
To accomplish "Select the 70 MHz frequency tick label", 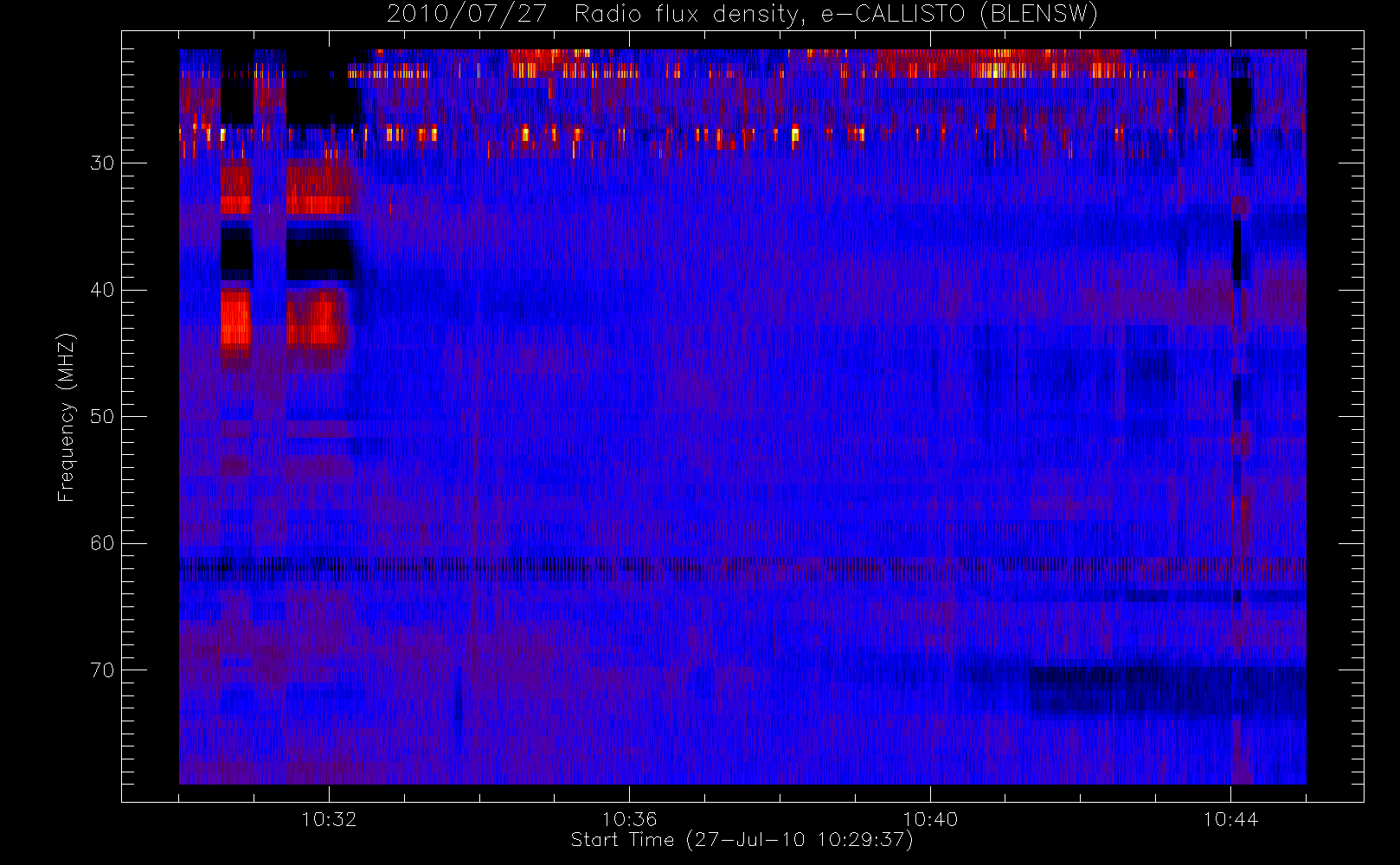I will 102,670.
